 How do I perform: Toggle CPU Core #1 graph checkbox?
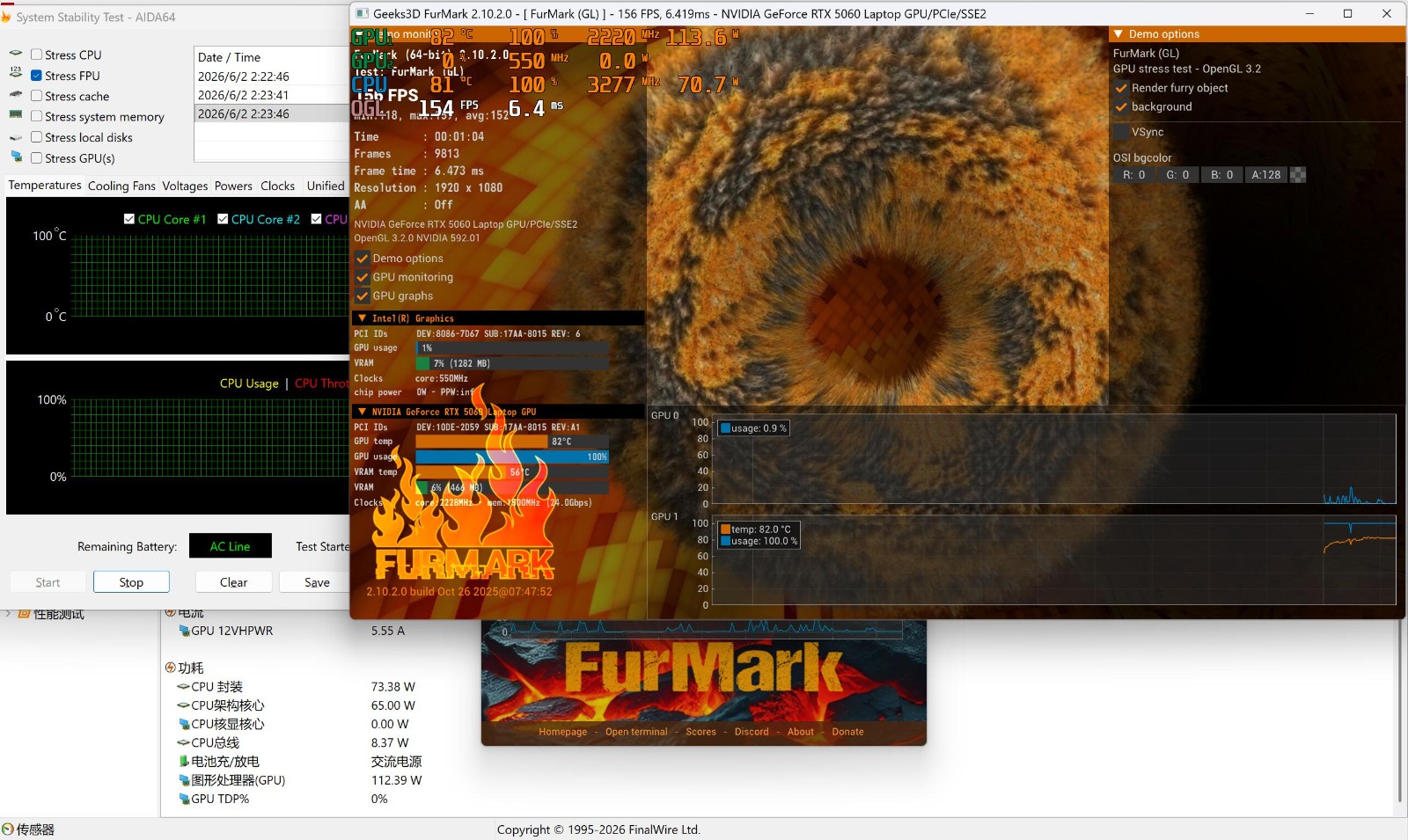click(129, 219)
